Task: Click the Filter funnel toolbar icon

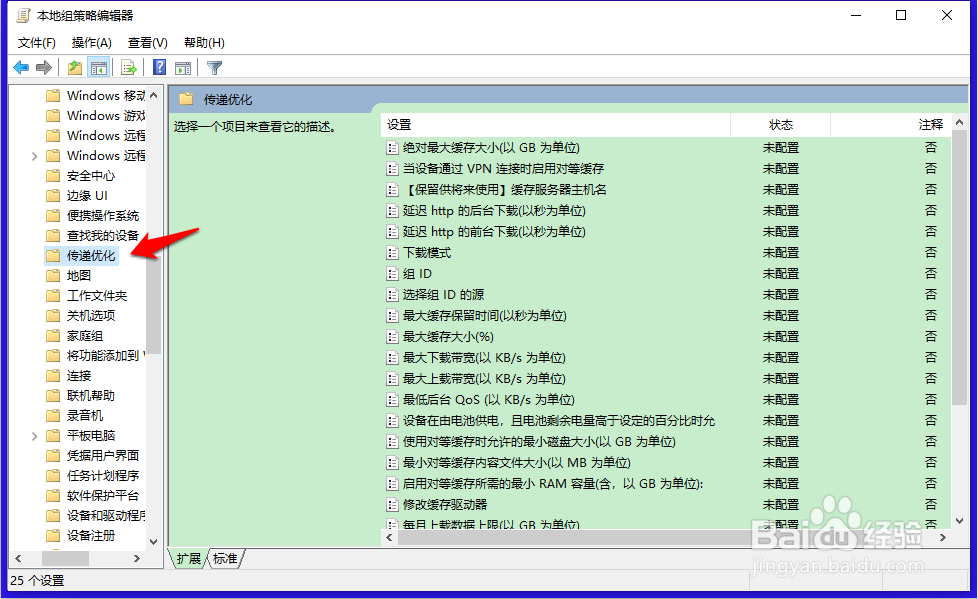Action: pyautogui.click(x=214, y=67)
